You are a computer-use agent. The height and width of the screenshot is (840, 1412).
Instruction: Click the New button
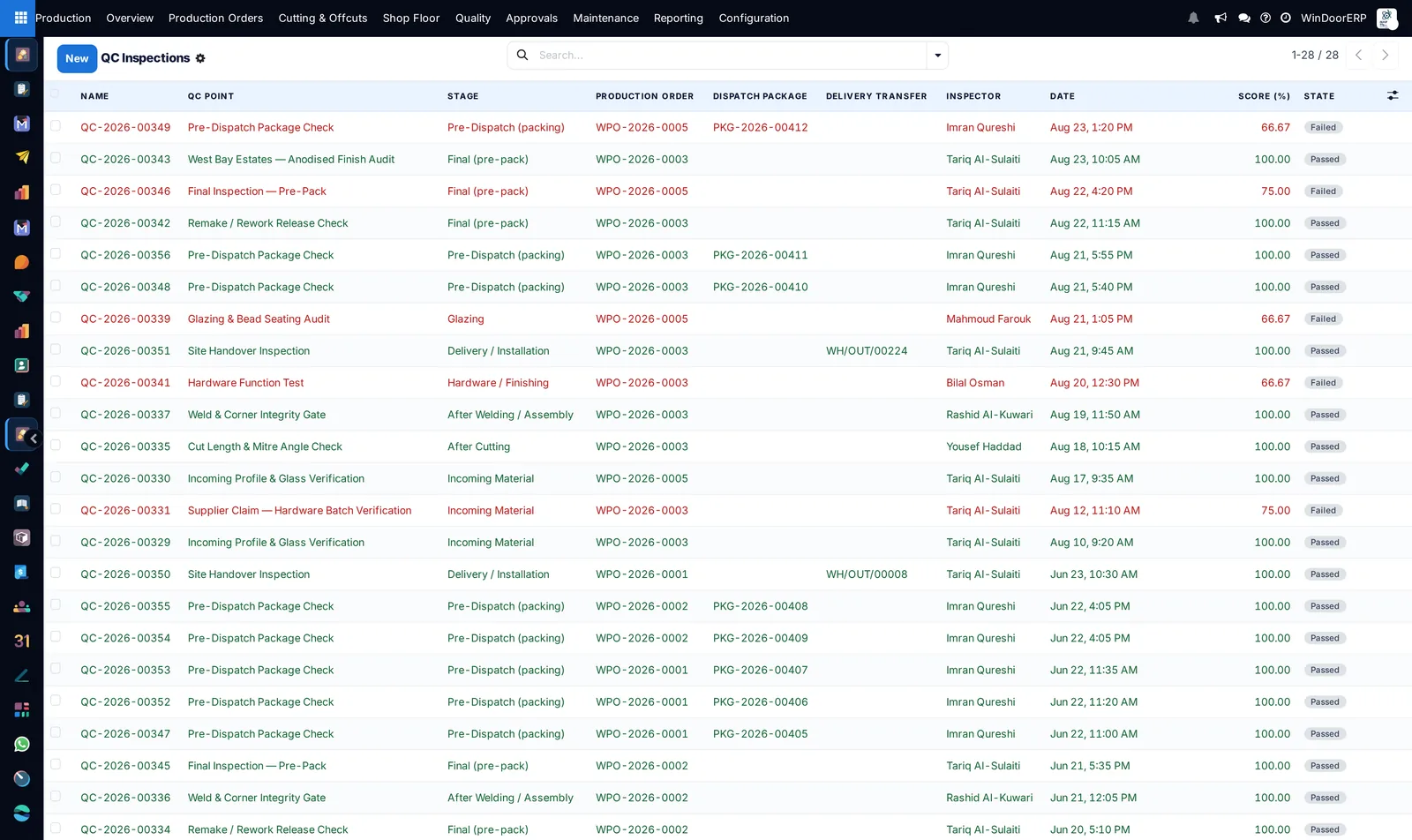77,58
